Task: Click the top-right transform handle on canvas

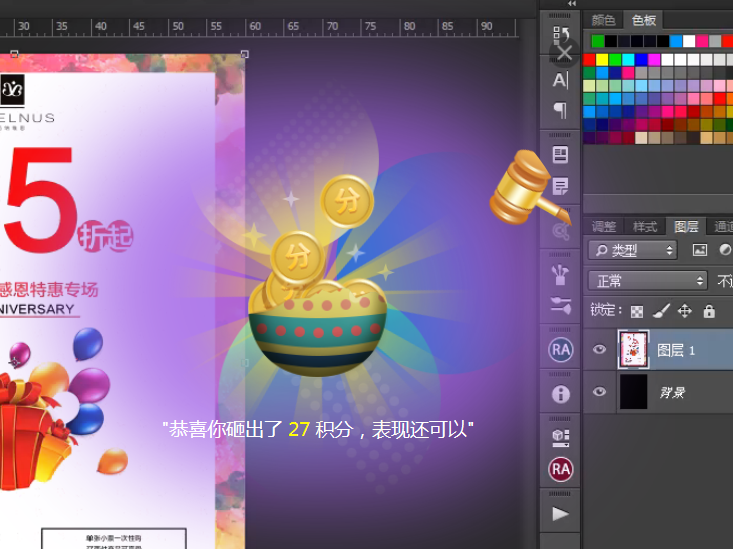Action: point(244,54)
